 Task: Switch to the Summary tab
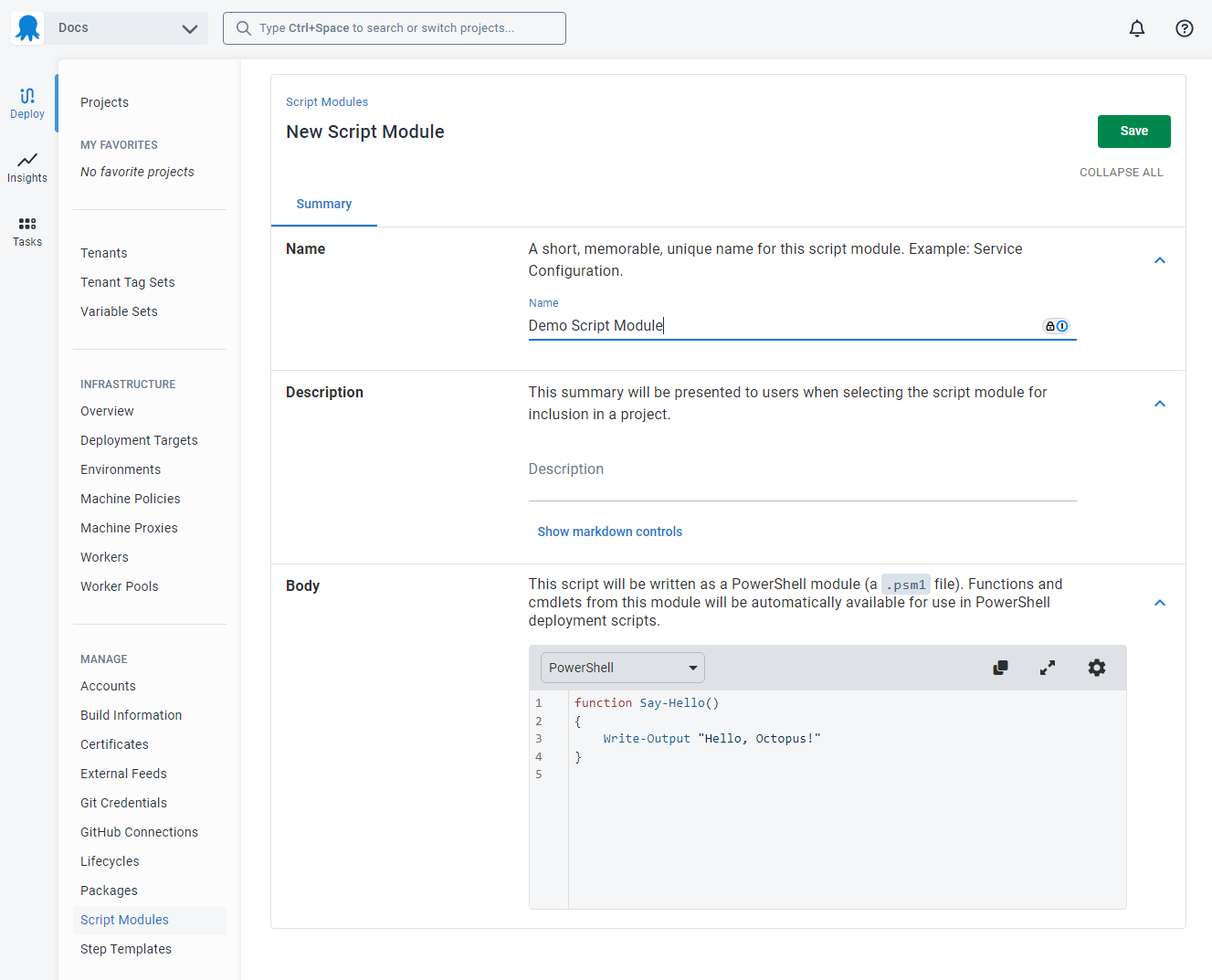pos(324,204)
